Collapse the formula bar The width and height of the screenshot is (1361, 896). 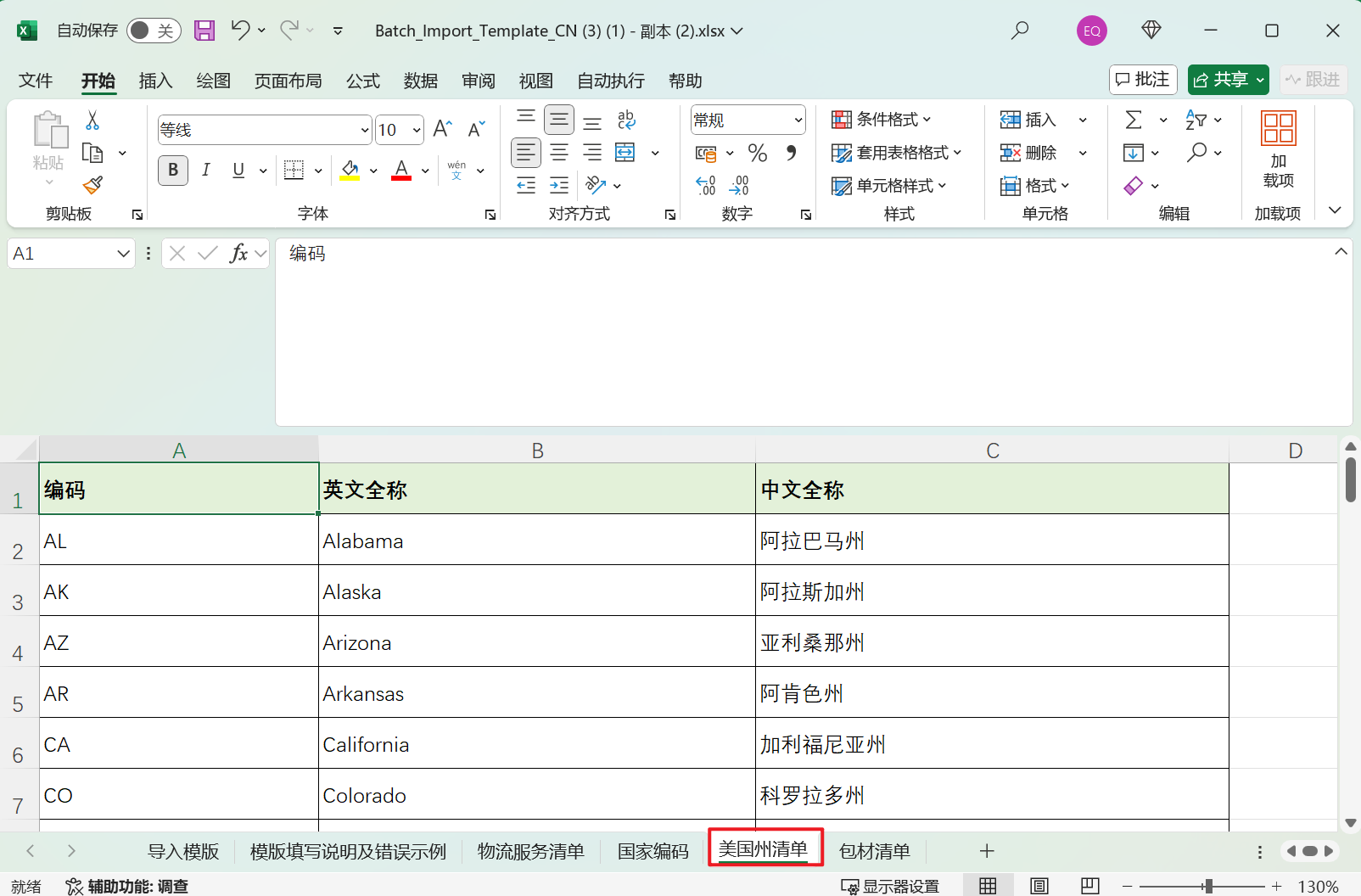click(x=1341, y=251)
